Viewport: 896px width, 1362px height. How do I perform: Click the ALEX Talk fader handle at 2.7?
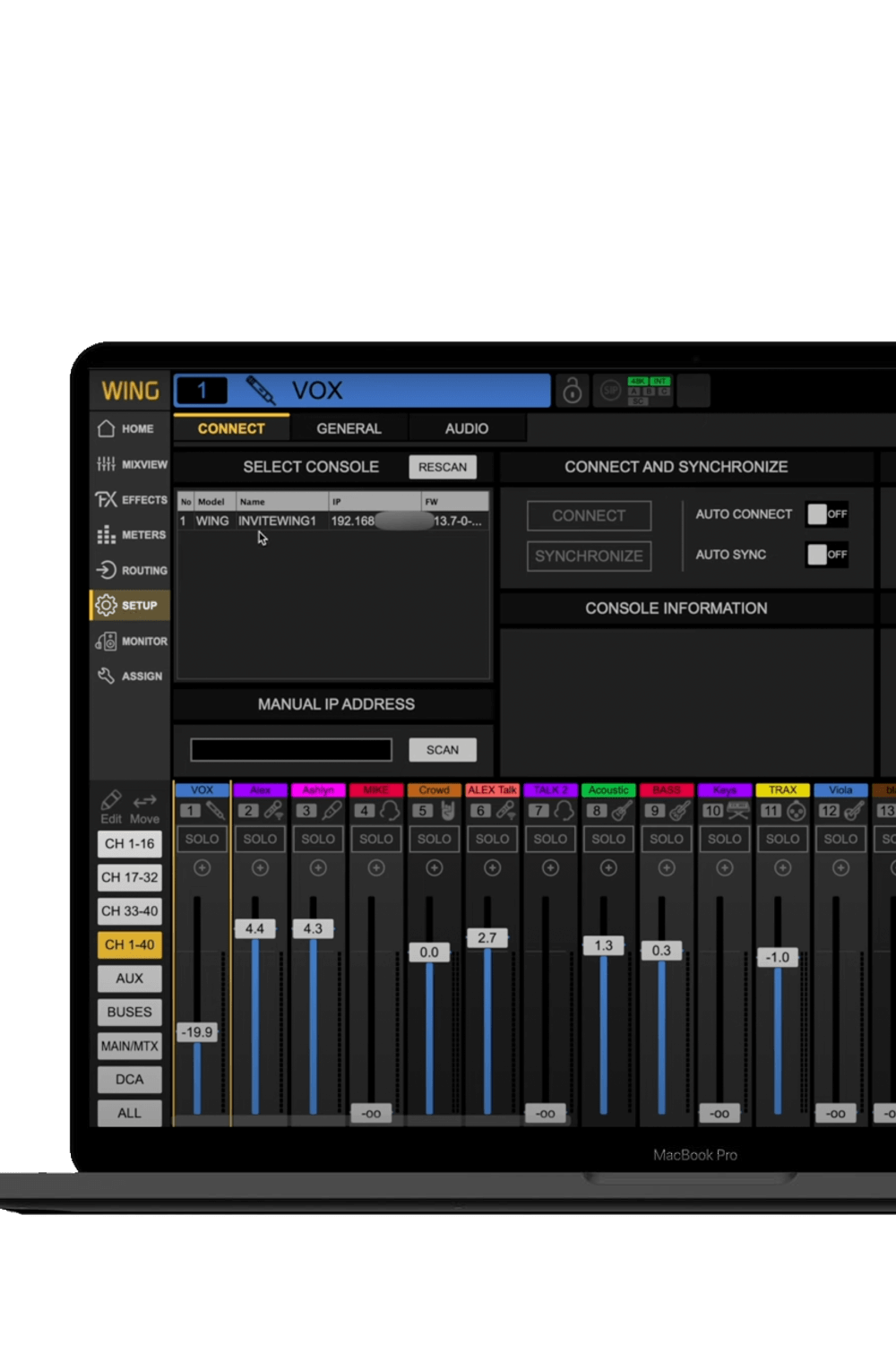tap(487, 938)
